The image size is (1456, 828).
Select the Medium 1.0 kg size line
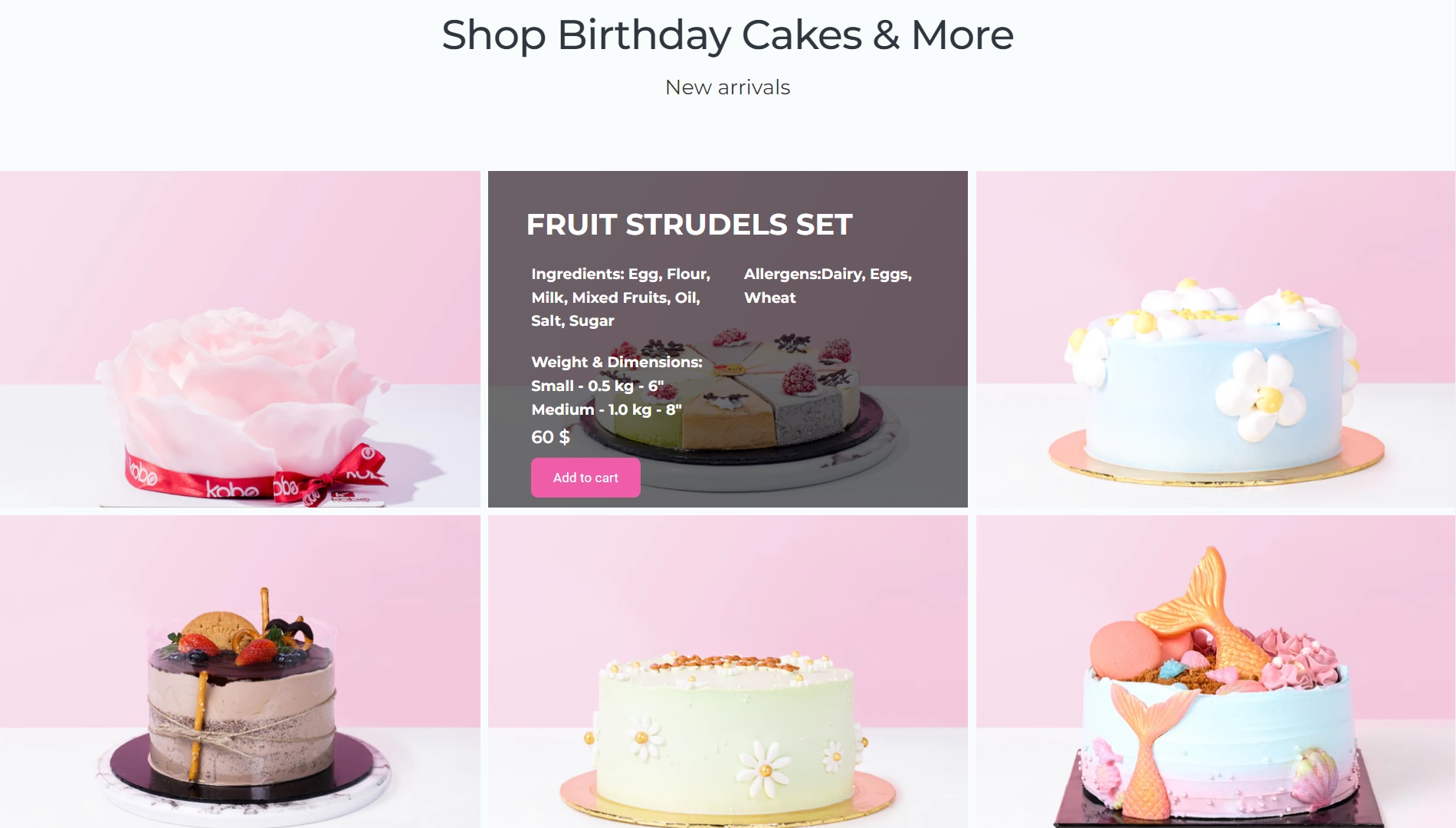[606, 409]
